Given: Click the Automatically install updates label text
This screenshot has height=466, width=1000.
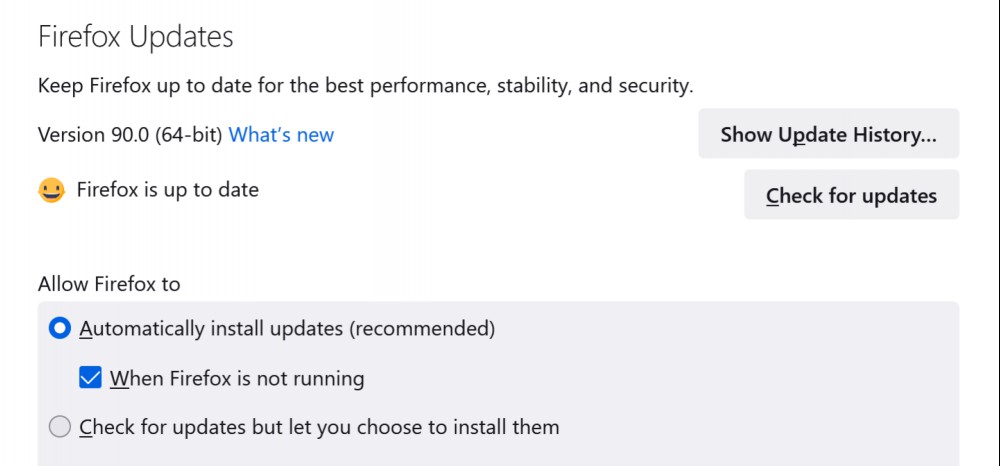Looking at the screenshot, I should [x=287, y=329].
